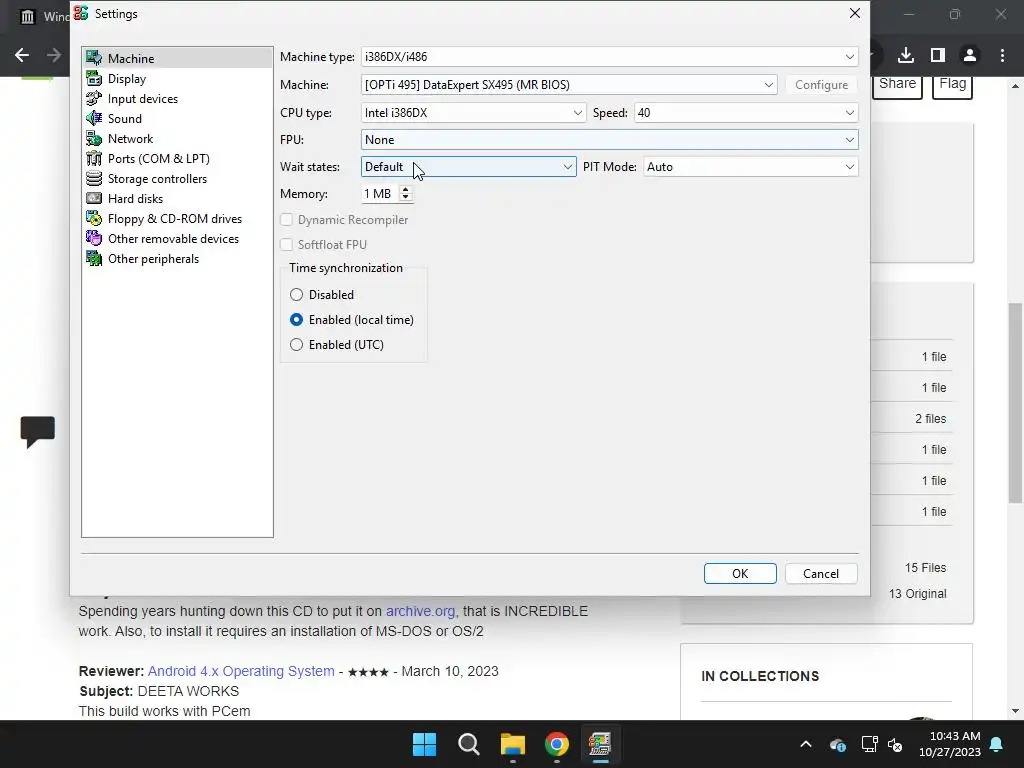Click the 86Box icon in Settings title bar
The height and width of the screenshot is (768, 1024).
tap(81, 13)
